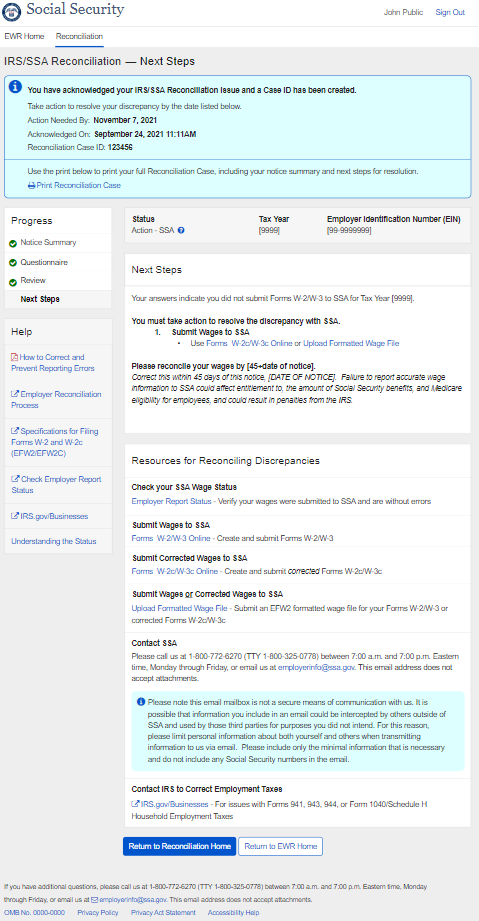
Task: Click the green check beside Questionnaire
Action: click(13, 263)
